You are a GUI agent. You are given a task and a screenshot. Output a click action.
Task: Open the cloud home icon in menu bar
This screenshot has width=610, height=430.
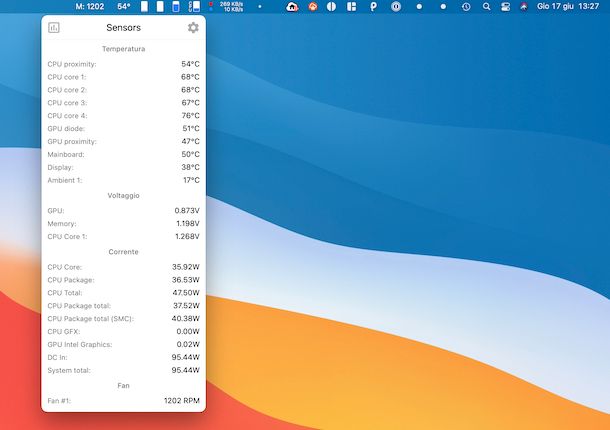292,7
